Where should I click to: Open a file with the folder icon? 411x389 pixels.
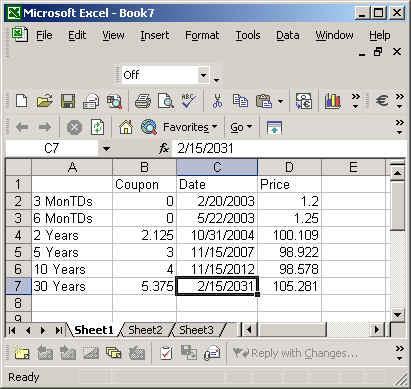pyautogui.click(x=45, y=101)
